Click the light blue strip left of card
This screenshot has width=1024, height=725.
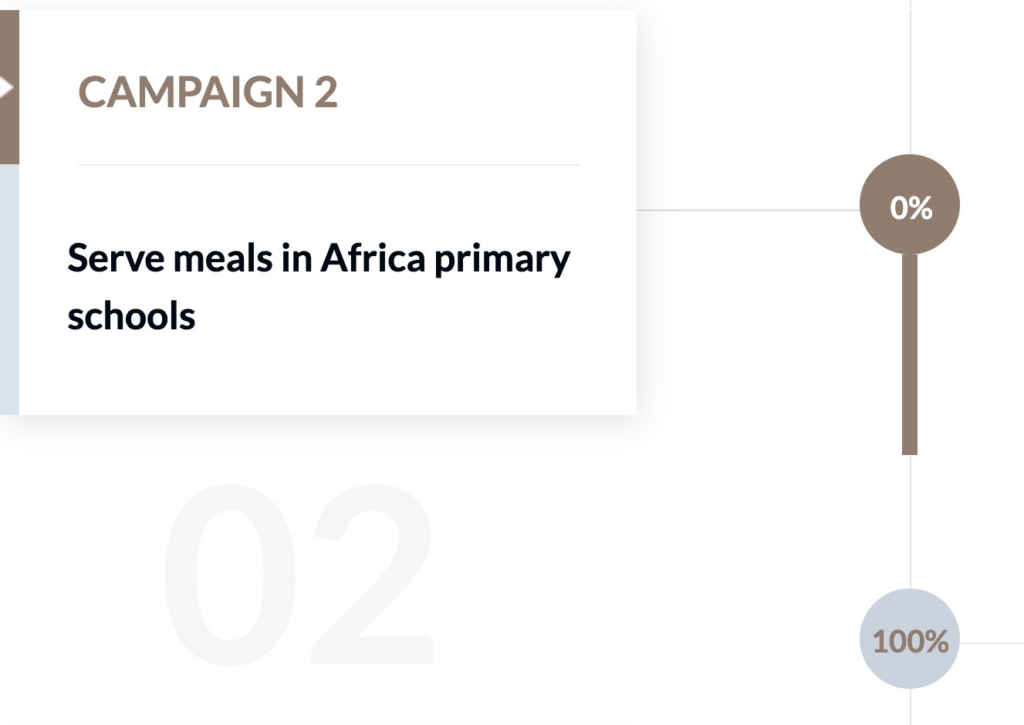(9, 290)
